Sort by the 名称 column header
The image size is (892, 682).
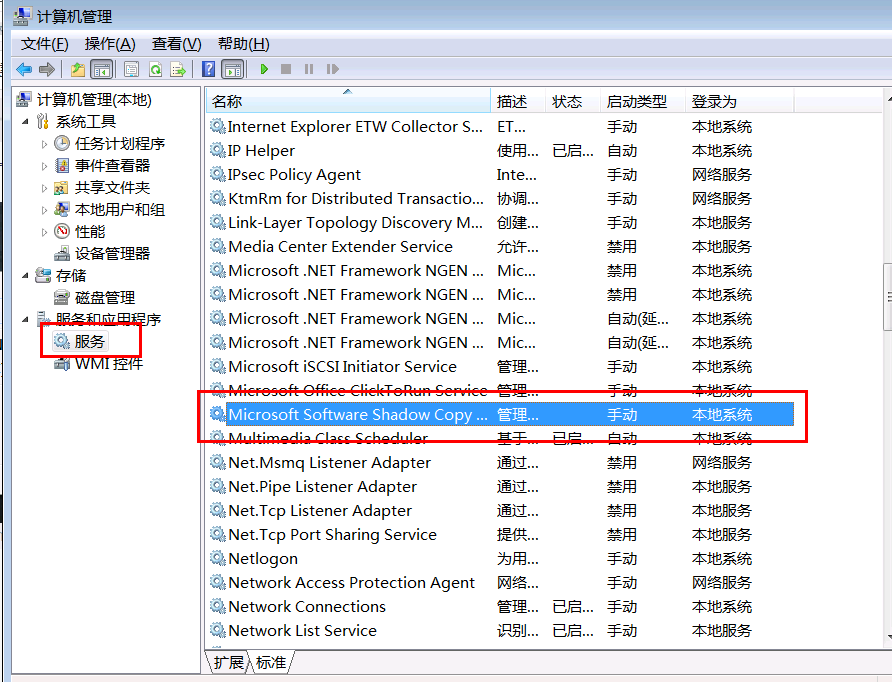pos(348,101)
